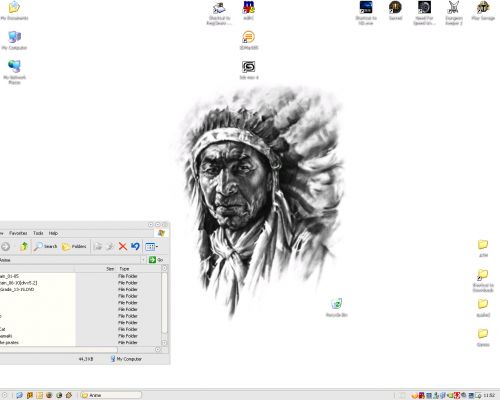This screenshot has width=500, height=400.
Task: Open the Tools menu in Explorer
Action: 38,233
